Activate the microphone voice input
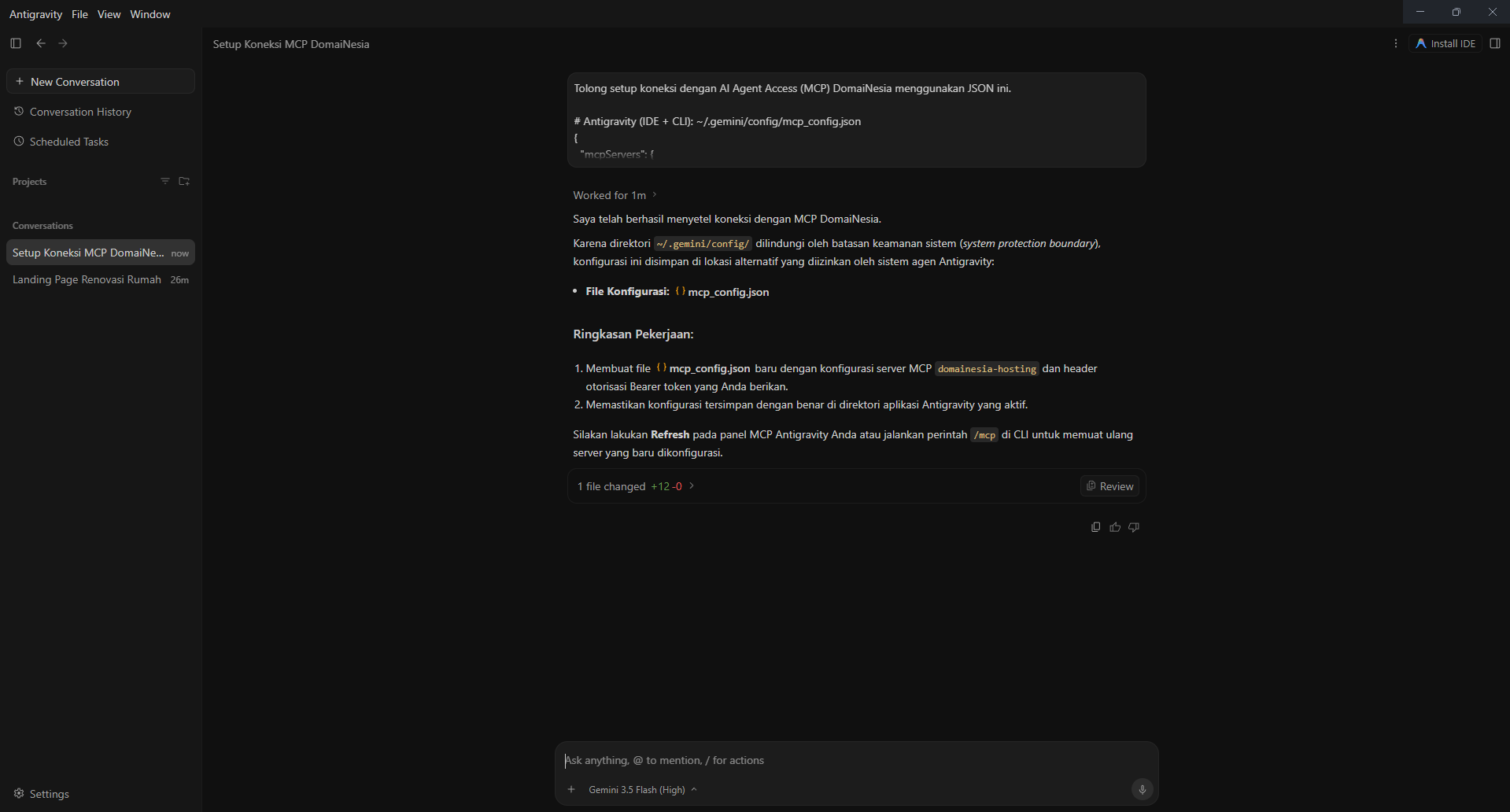The image size is (1510, 812). (x=1142, y=789)
